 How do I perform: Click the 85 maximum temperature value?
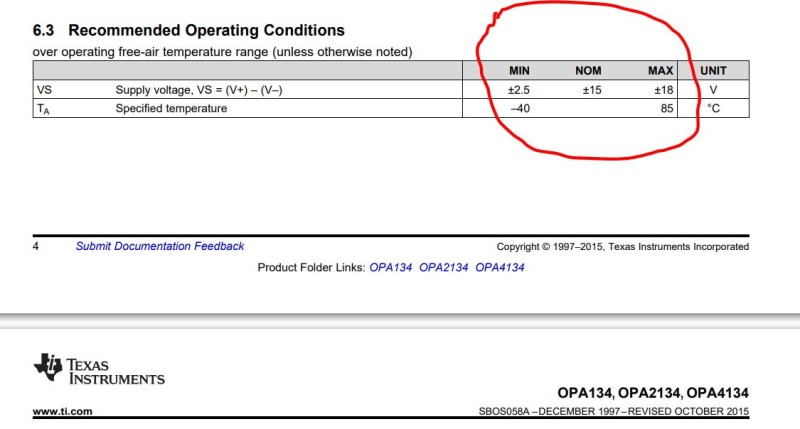point(667,108)
